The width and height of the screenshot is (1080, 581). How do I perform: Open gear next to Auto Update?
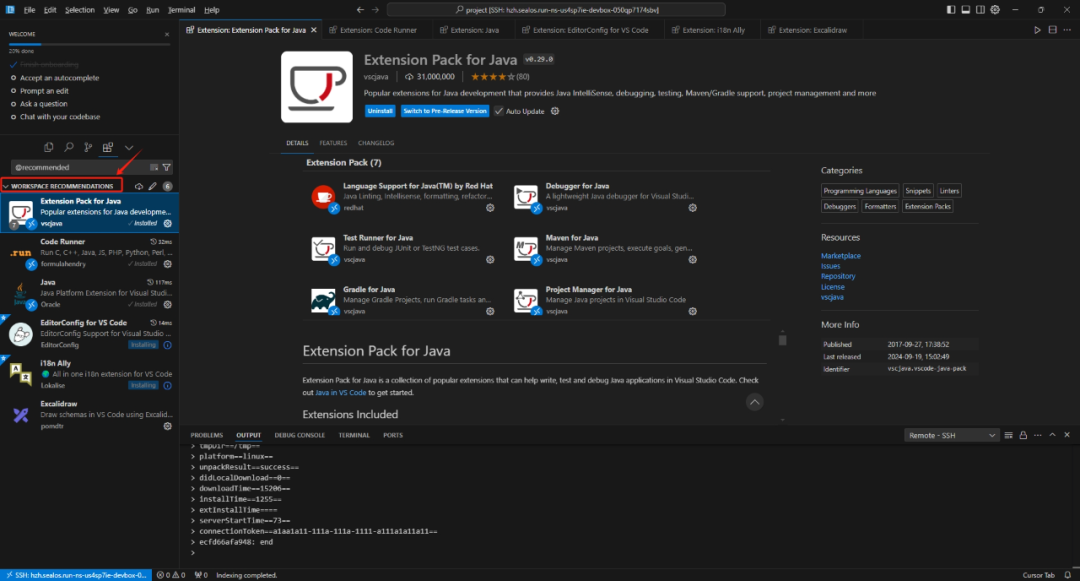[x=555, y=111]
